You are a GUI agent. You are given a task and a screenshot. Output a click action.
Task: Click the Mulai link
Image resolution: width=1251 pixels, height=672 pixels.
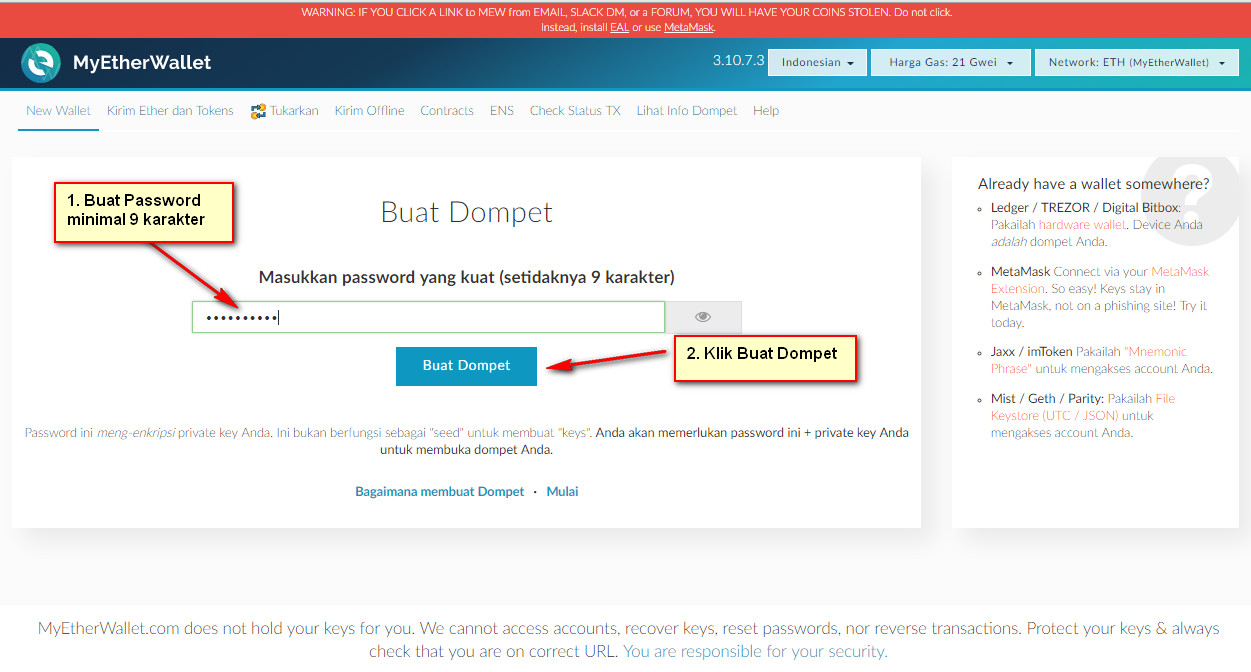(x=562, y=492)
